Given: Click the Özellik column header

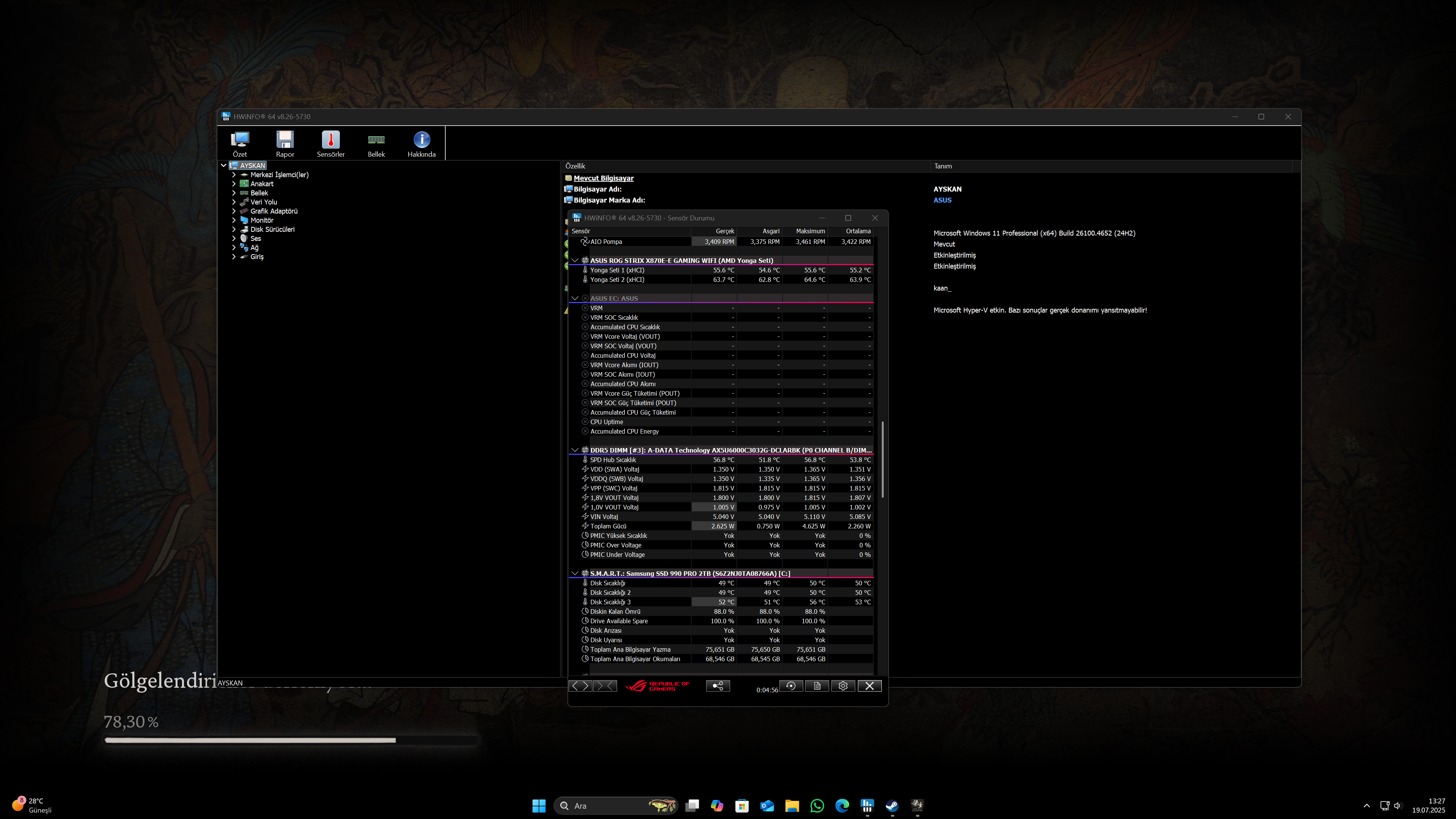Looking at the screenshot, I should (x=746, y=166).
